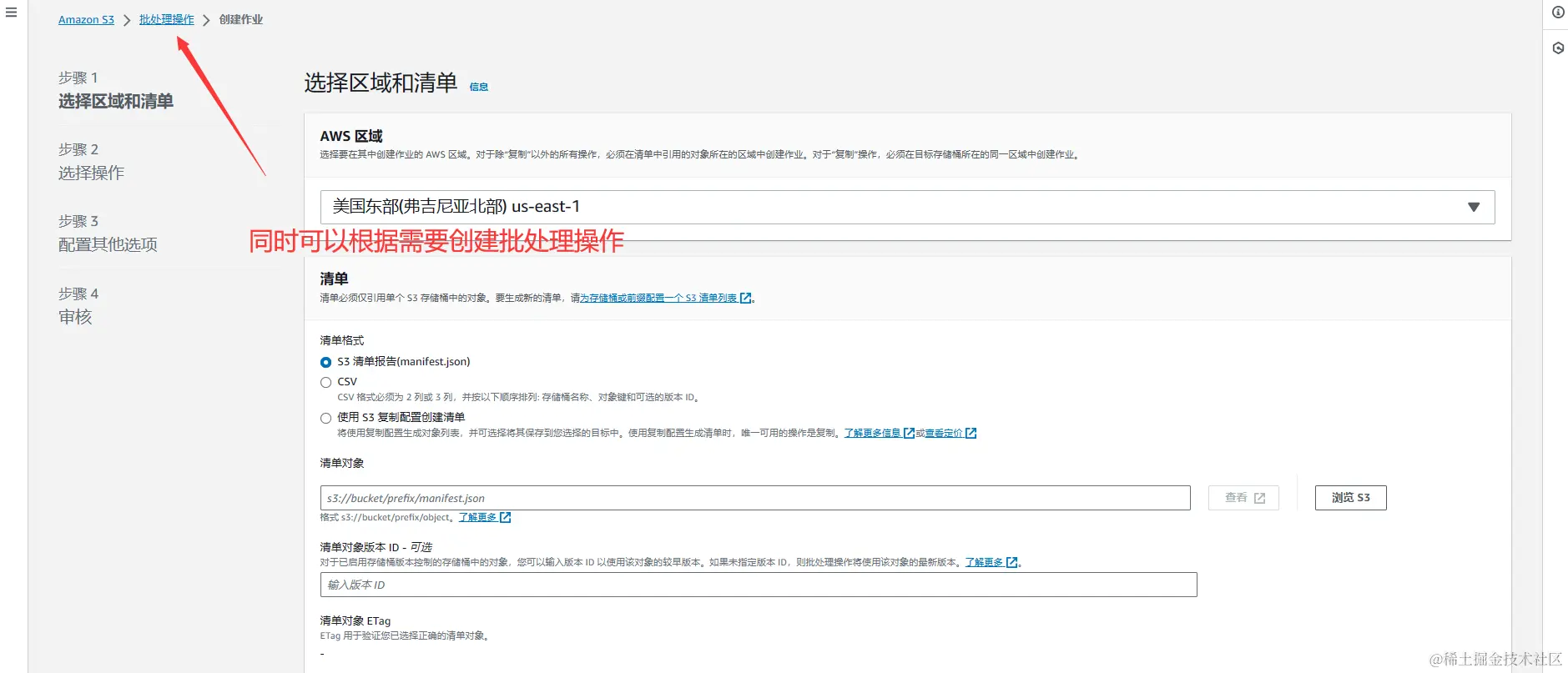The image size is (1568, 673).
Task: Open 了解更多 link under manifest object format
Action: pyautogui.click(x=484, y=517)
